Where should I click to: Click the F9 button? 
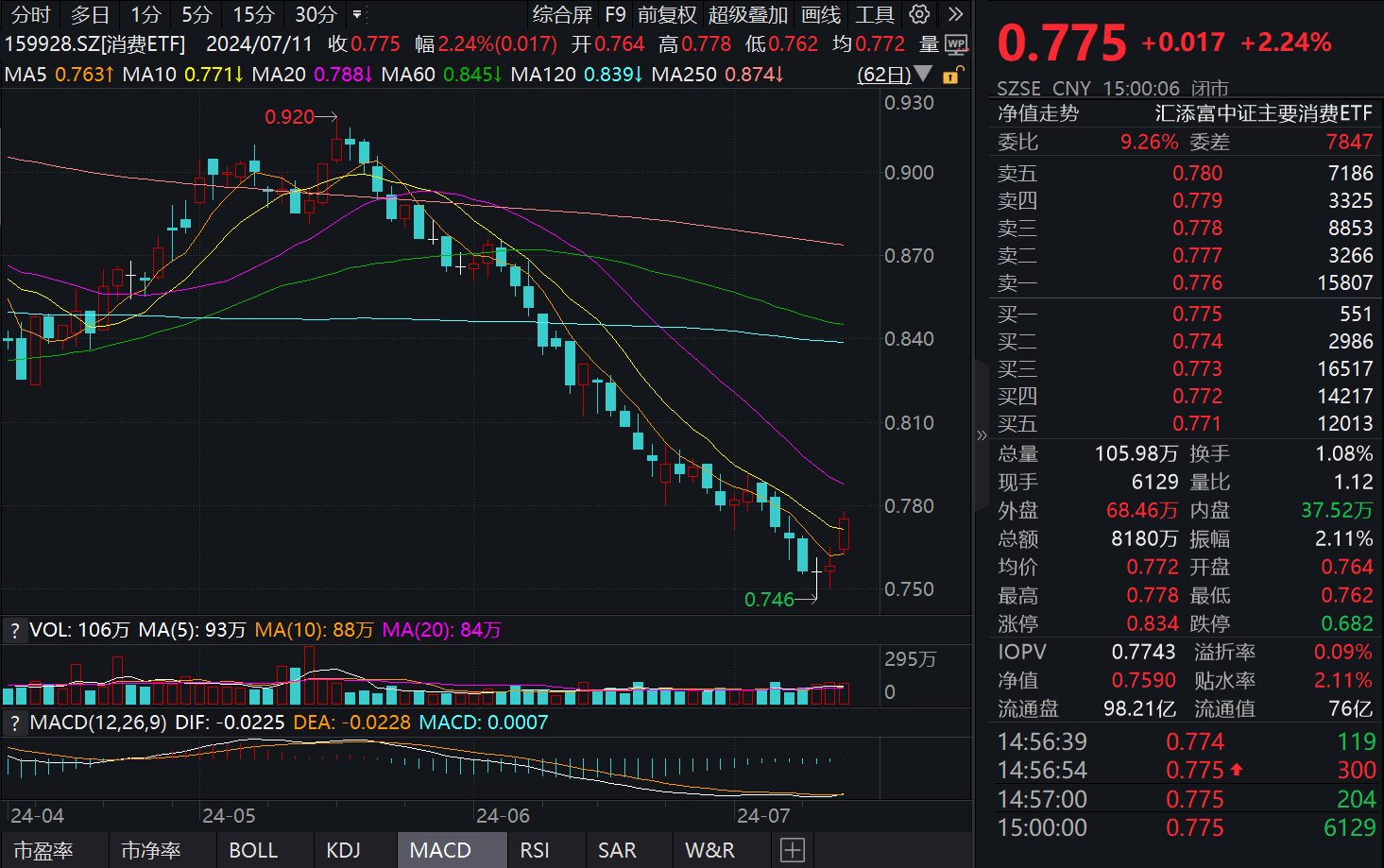[615, 14]
